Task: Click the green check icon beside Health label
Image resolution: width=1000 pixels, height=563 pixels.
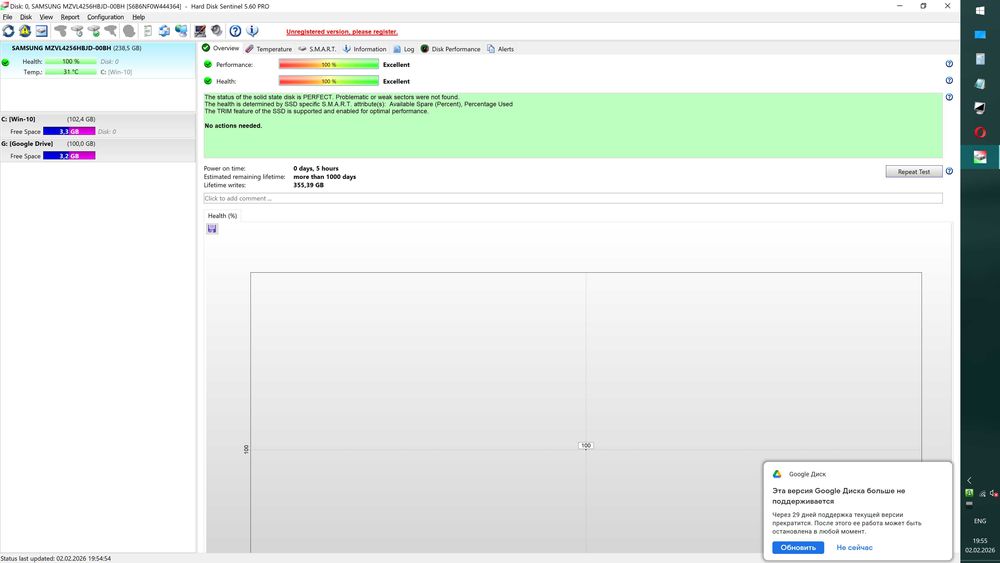Action: pos(208,81)
